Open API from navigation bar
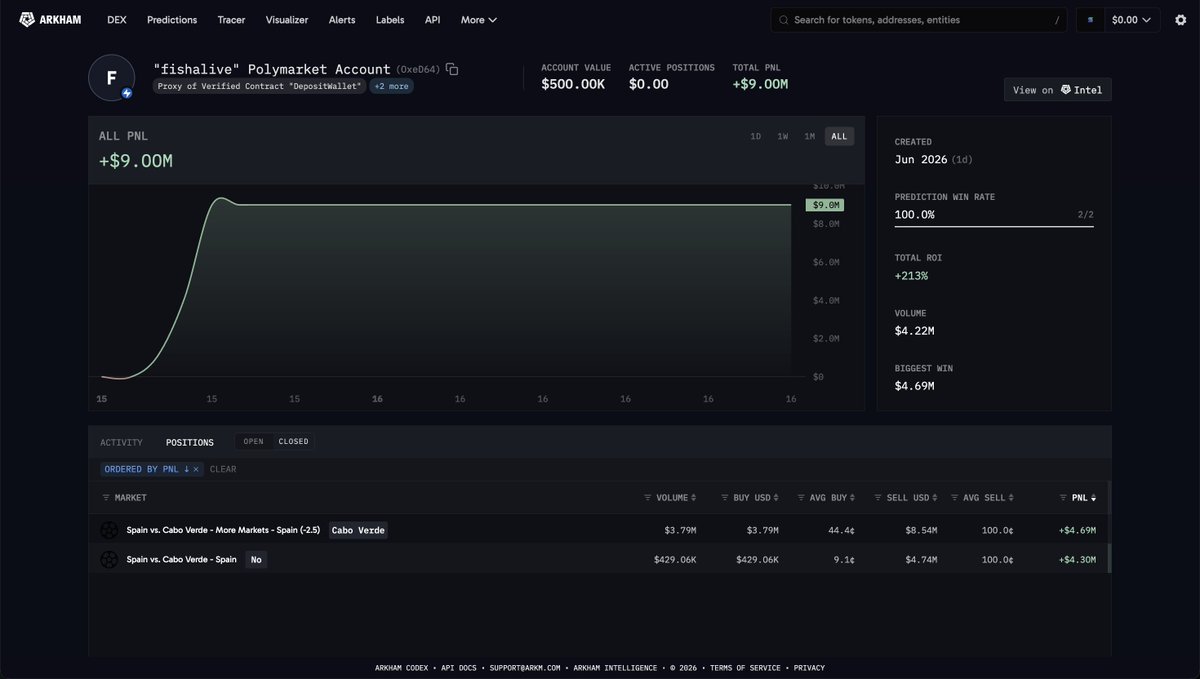This screenshot has width=1200, height=679. click(432, 19)
